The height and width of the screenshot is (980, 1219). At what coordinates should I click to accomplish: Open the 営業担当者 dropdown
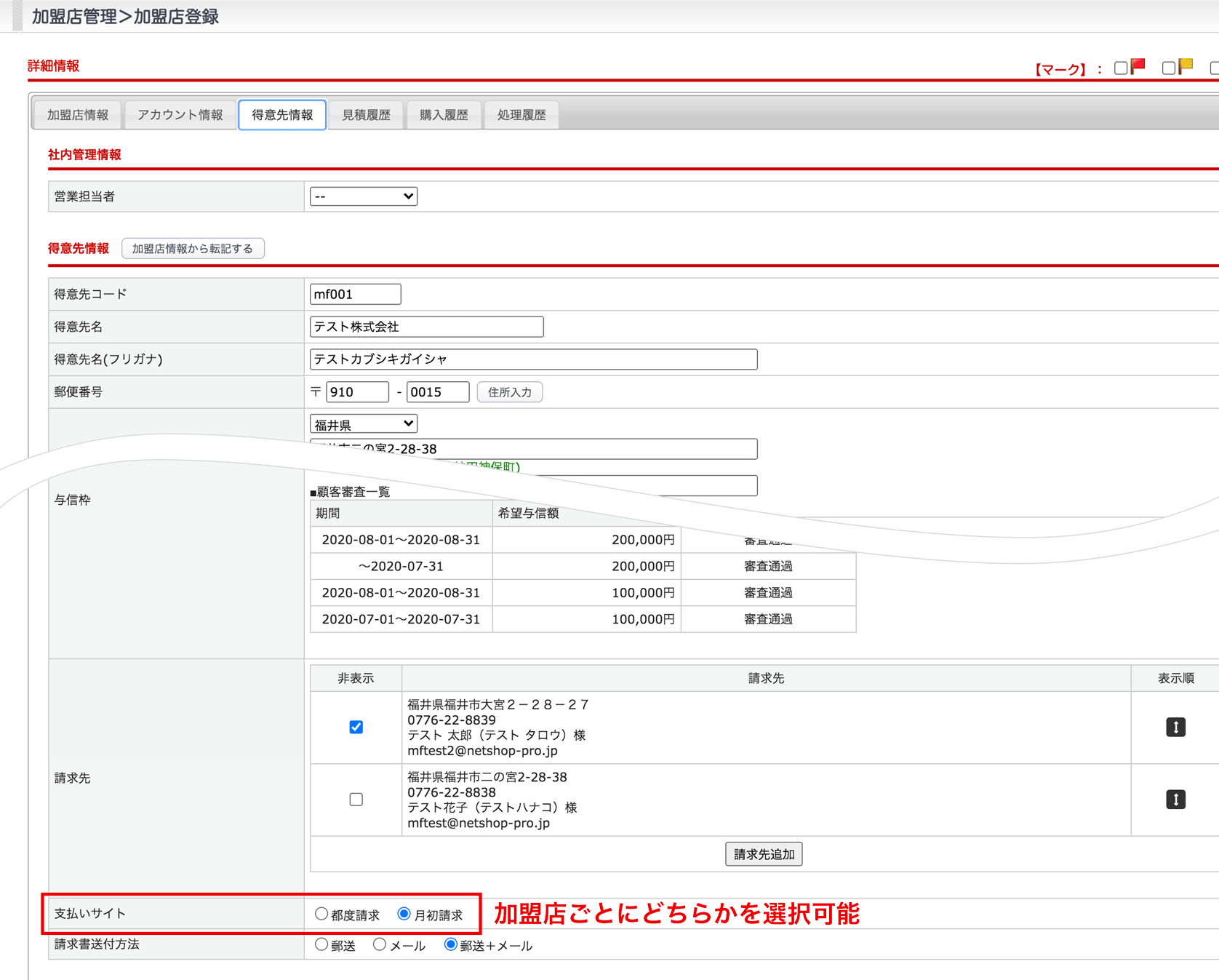[364, 196]
